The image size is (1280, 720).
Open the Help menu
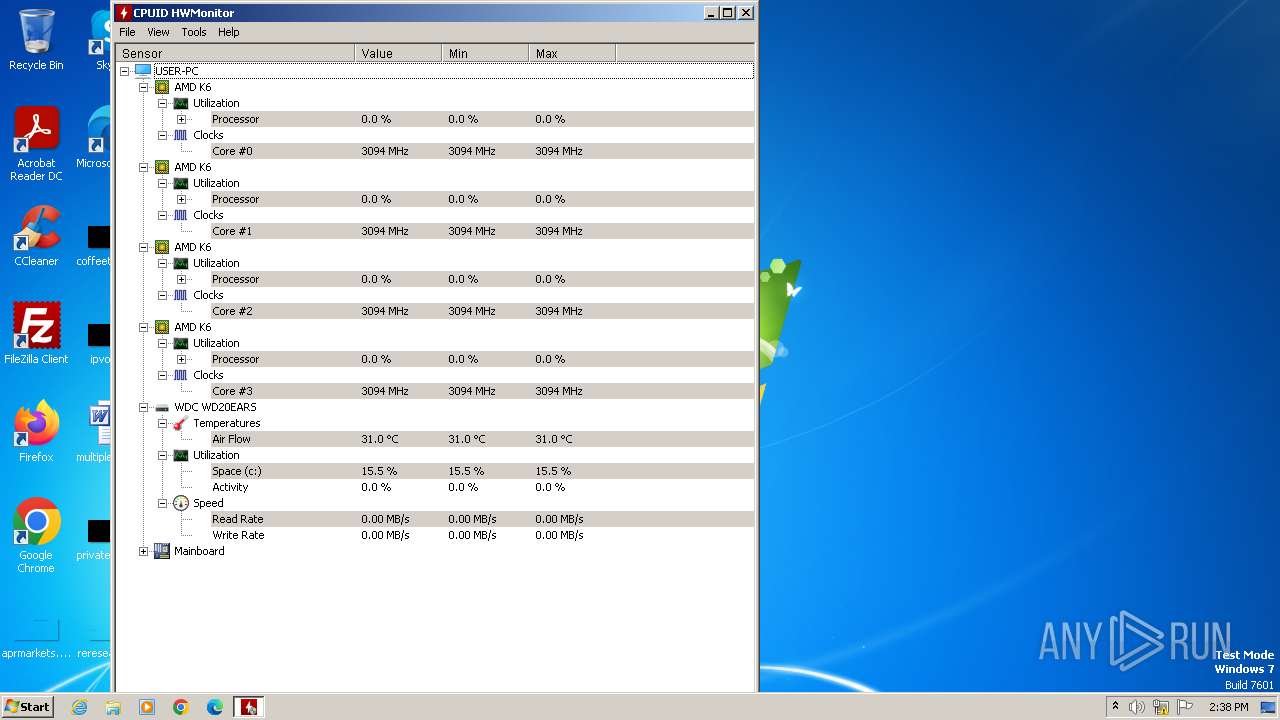coord(229,32)
